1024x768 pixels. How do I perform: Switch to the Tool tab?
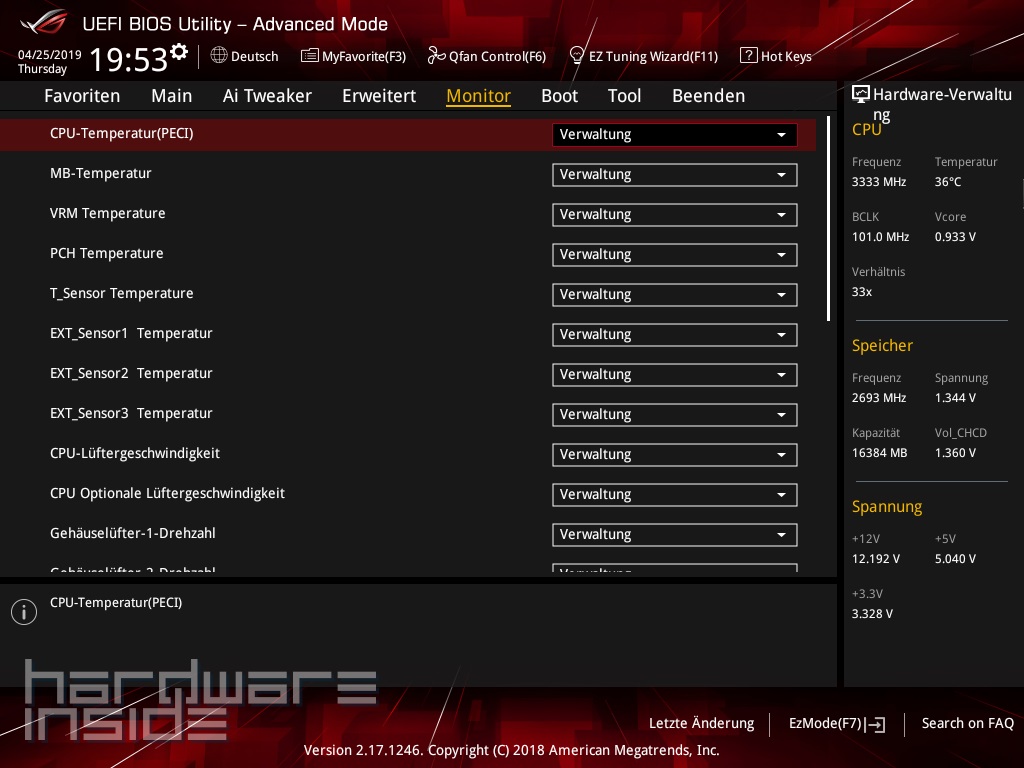[624, 96]
